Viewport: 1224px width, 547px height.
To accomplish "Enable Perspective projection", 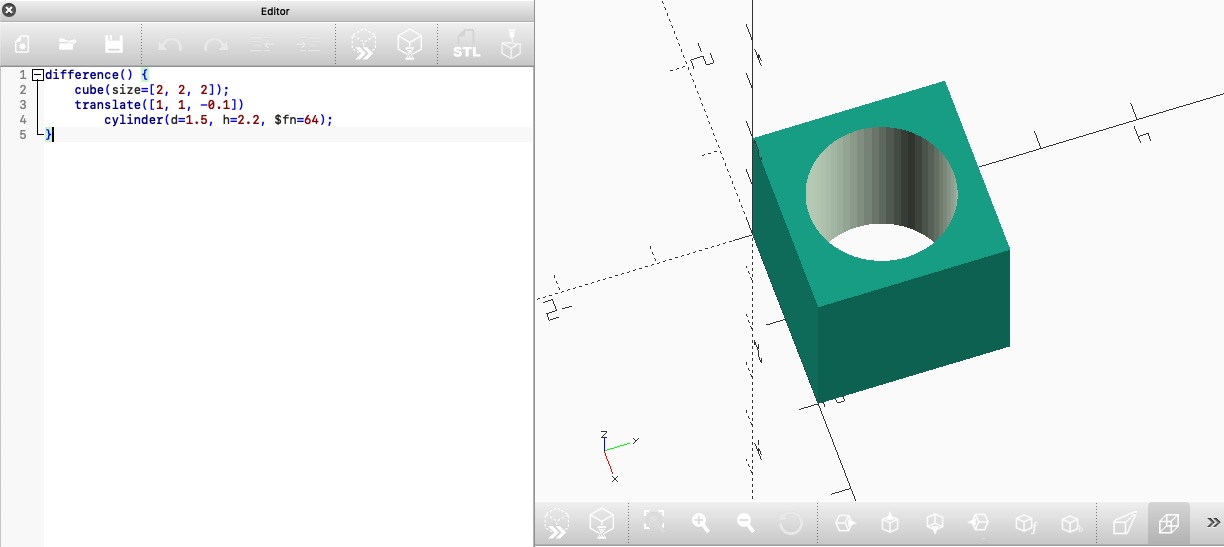I will (1124, 523).
